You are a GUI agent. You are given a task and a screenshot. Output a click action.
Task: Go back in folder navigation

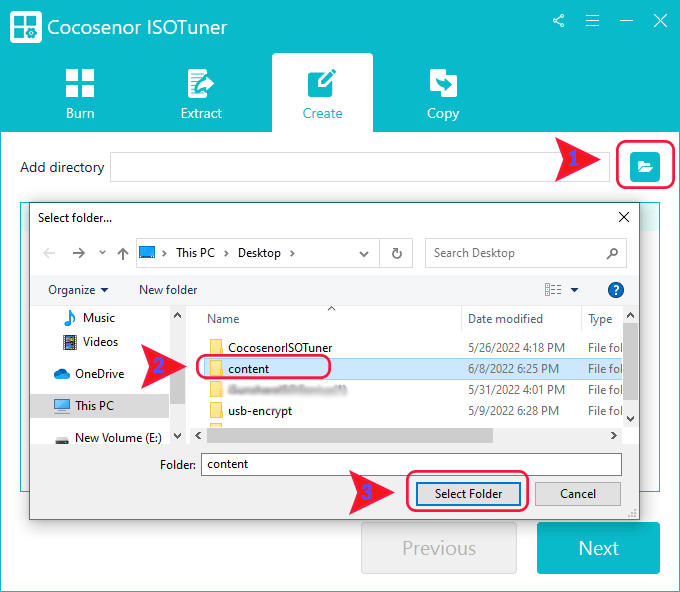click(49, 253)
